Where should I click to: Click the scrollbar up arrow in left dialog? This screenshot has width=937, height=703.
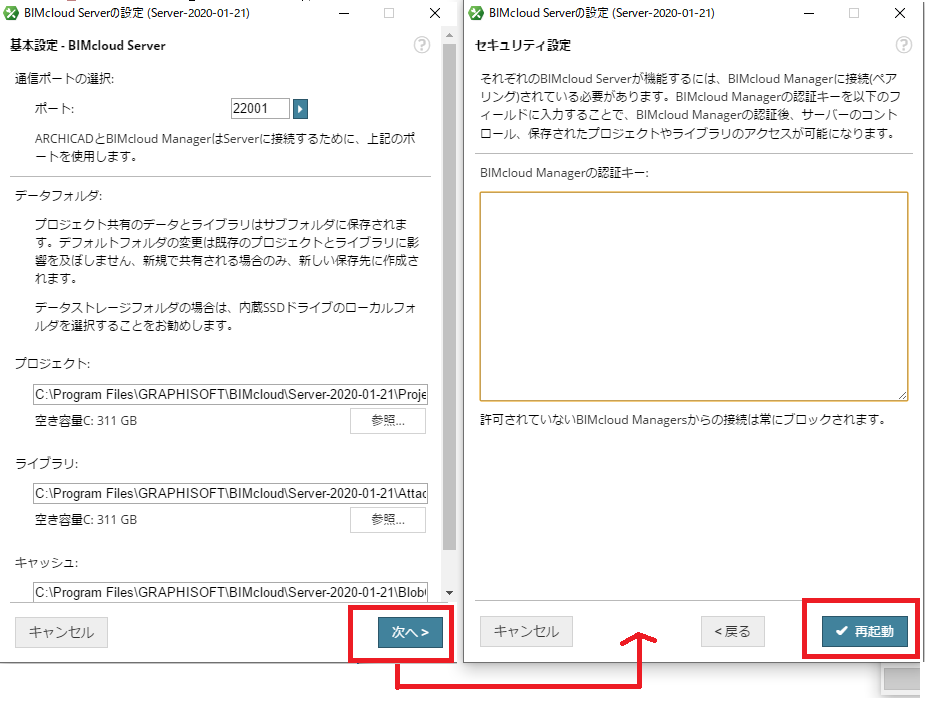click(449, 36)
